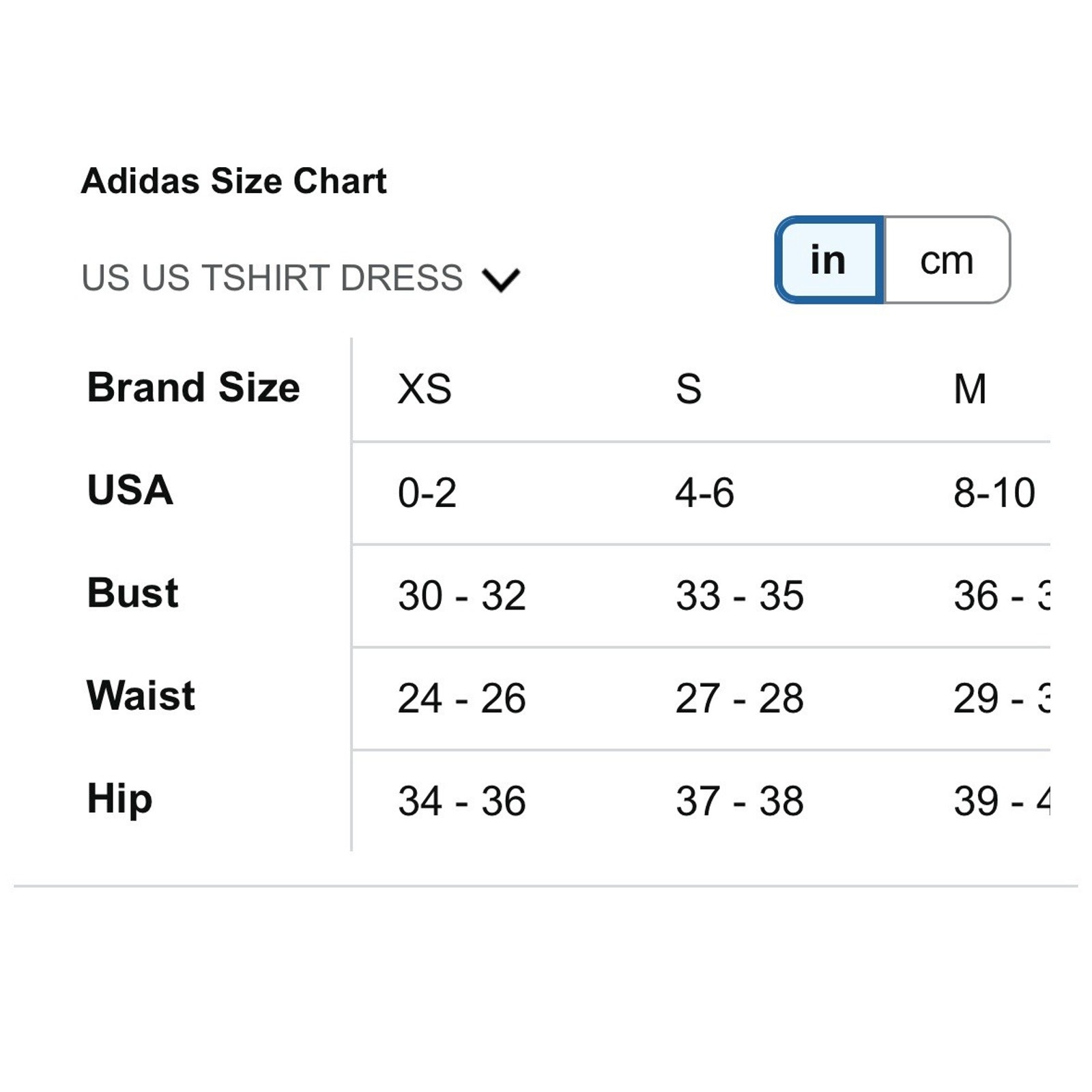Click the Waist row label
The image size is (1092, 1092).
141,695
